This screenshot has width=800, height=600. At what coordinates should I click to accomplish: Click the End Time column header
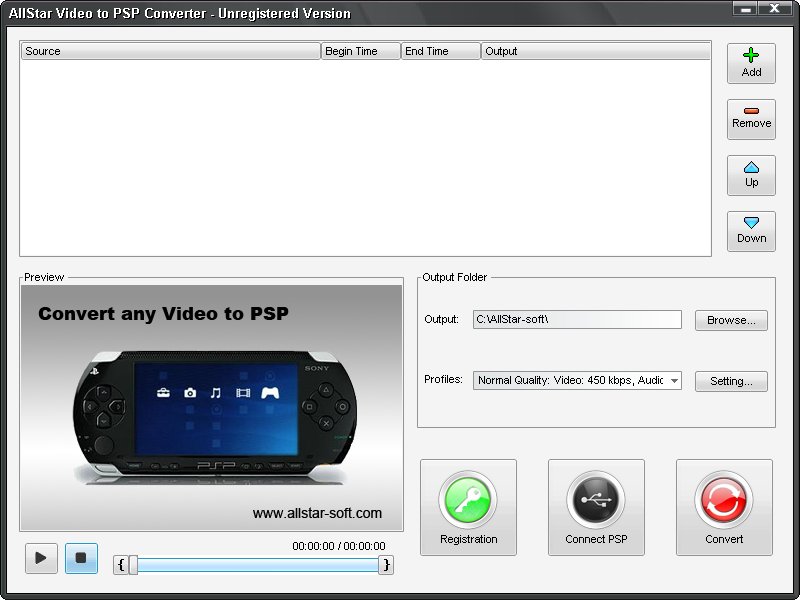(x=441, y=51)
